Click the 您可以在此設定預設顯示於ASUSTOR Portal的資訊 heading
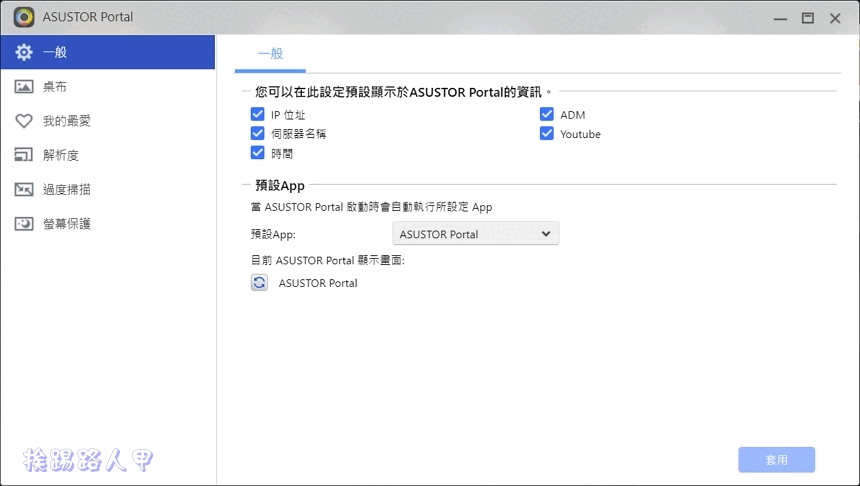Screen dimensions: 860x486 [403, 92]
